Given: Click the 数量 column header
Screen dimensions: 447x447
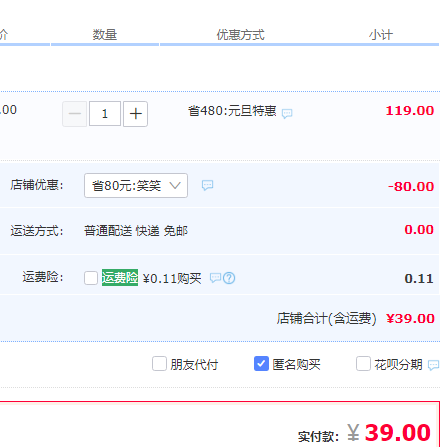Looking at the screenshot, I should pyautogui.click(x=105, y=35).
